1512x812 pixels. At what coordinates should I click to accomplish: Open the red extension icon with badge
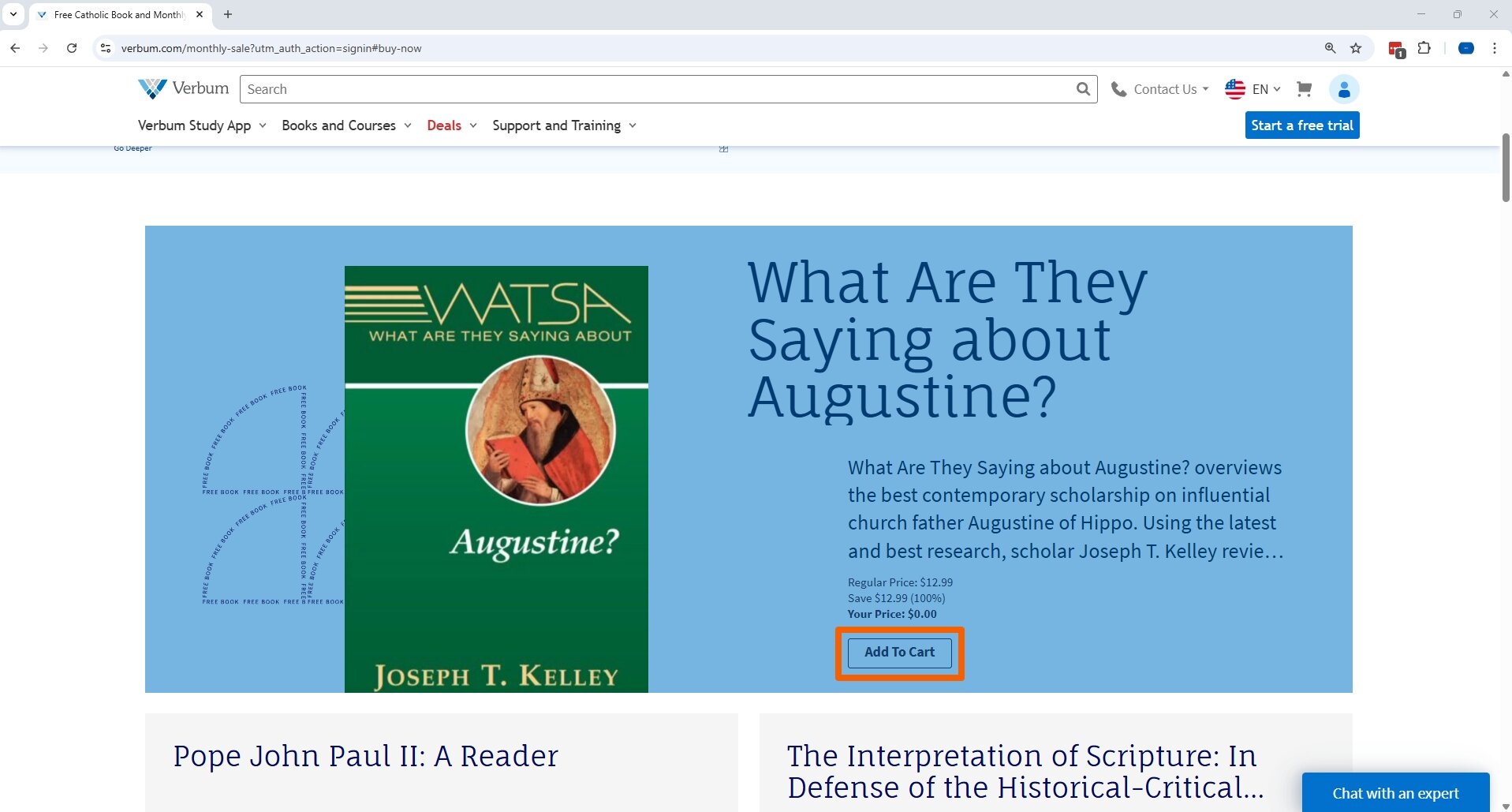pyautogui.click(x=1396, y=49)
